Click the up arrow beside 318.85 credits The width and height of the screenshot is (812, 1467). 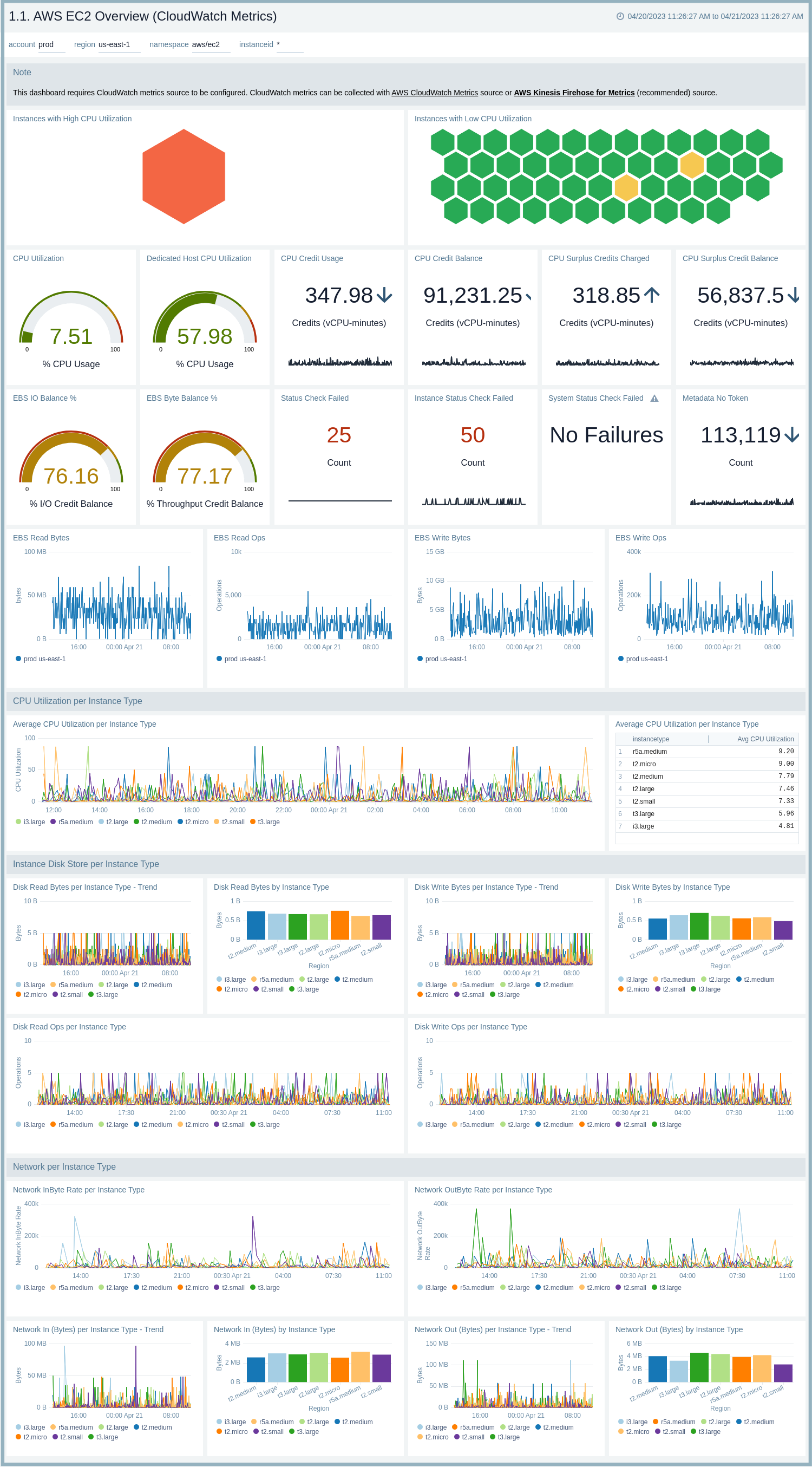(x=651, y=295)
